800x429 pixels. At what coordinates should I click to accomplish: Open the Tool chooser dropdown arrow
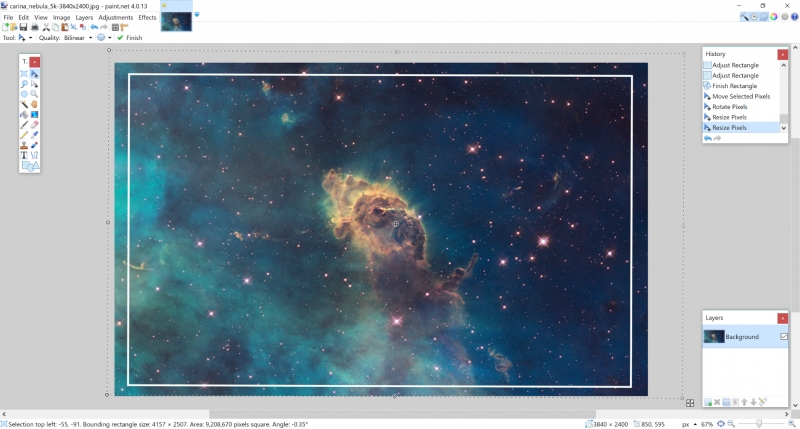point(31,38)
